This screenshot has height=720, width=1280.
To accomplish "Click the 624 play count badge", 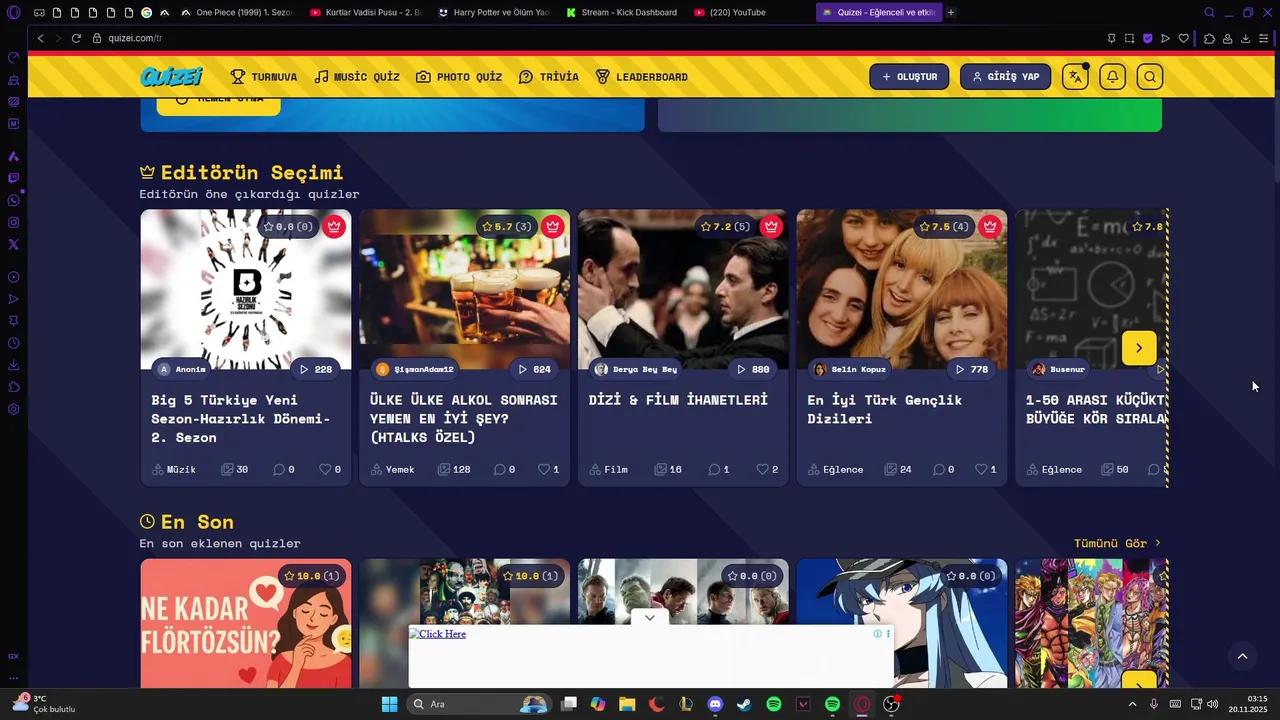I will coord(535,369).
